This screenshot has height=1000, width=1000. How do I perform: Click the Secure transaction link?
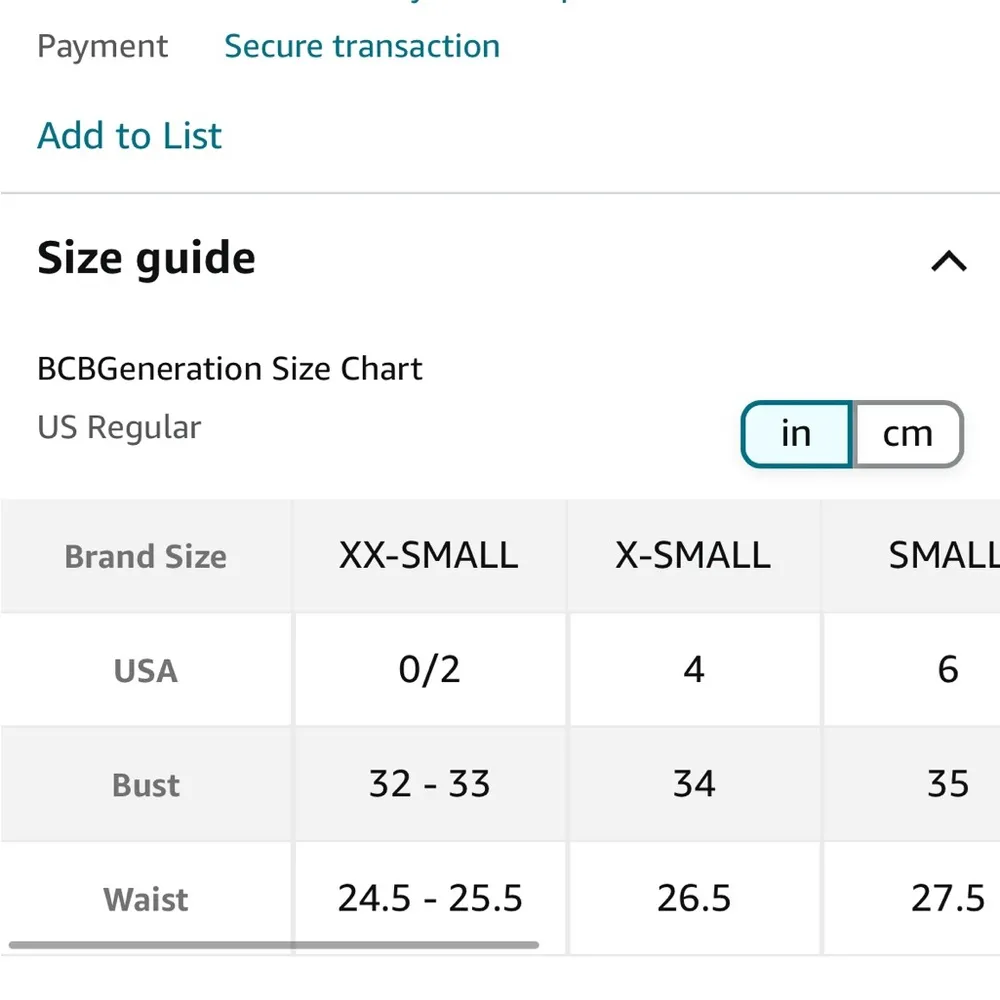(361, 46)
